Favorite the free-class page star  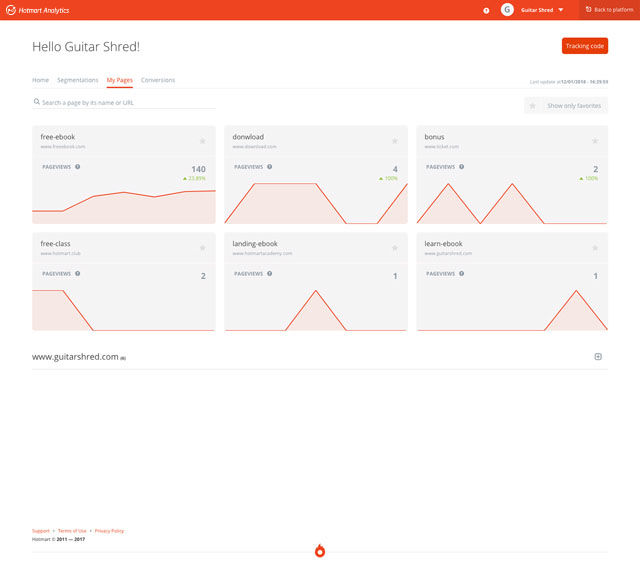click(202, 248)
